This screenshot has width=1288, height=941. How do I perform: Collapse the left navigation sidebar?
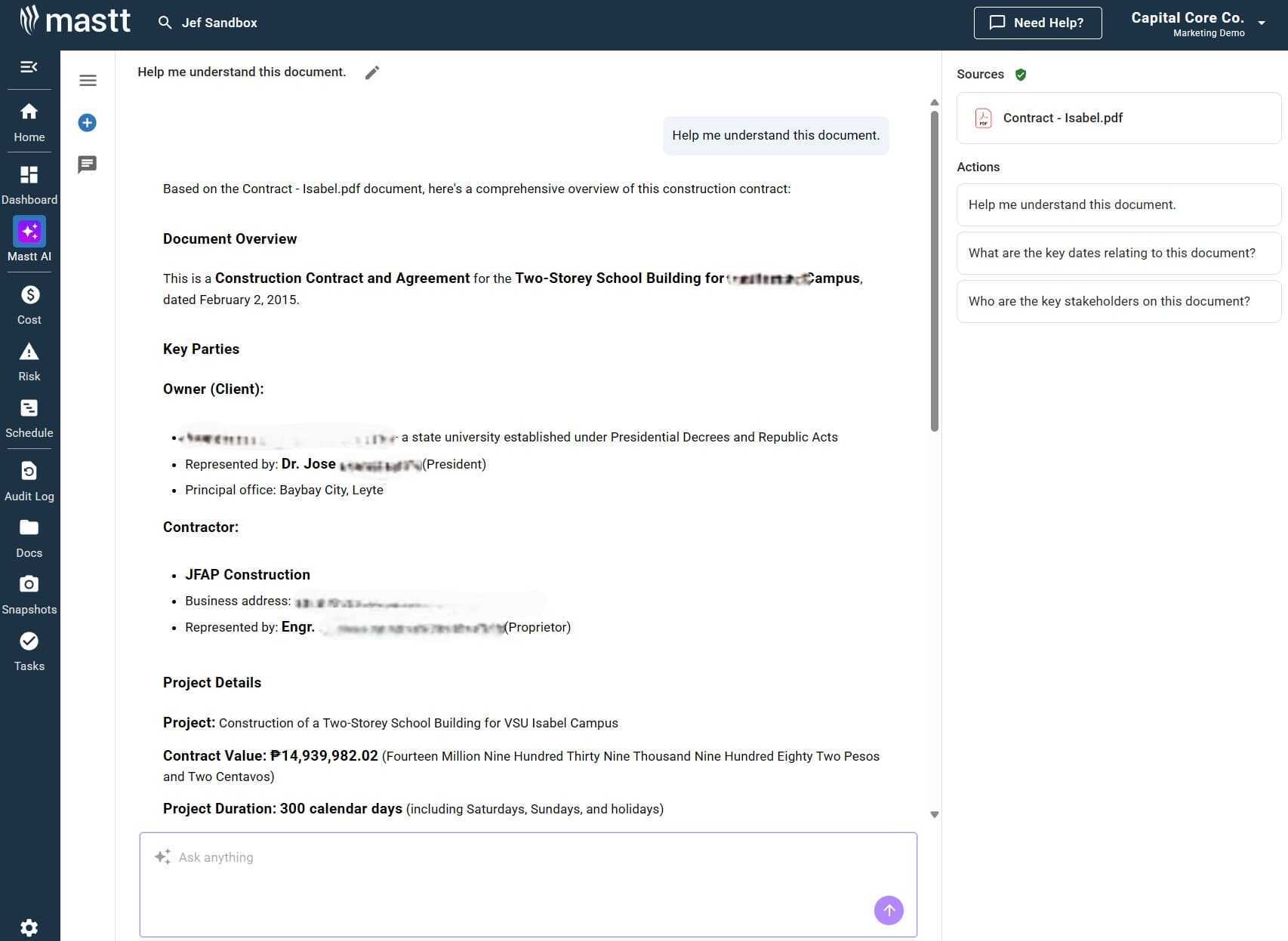tap(29, 67)
